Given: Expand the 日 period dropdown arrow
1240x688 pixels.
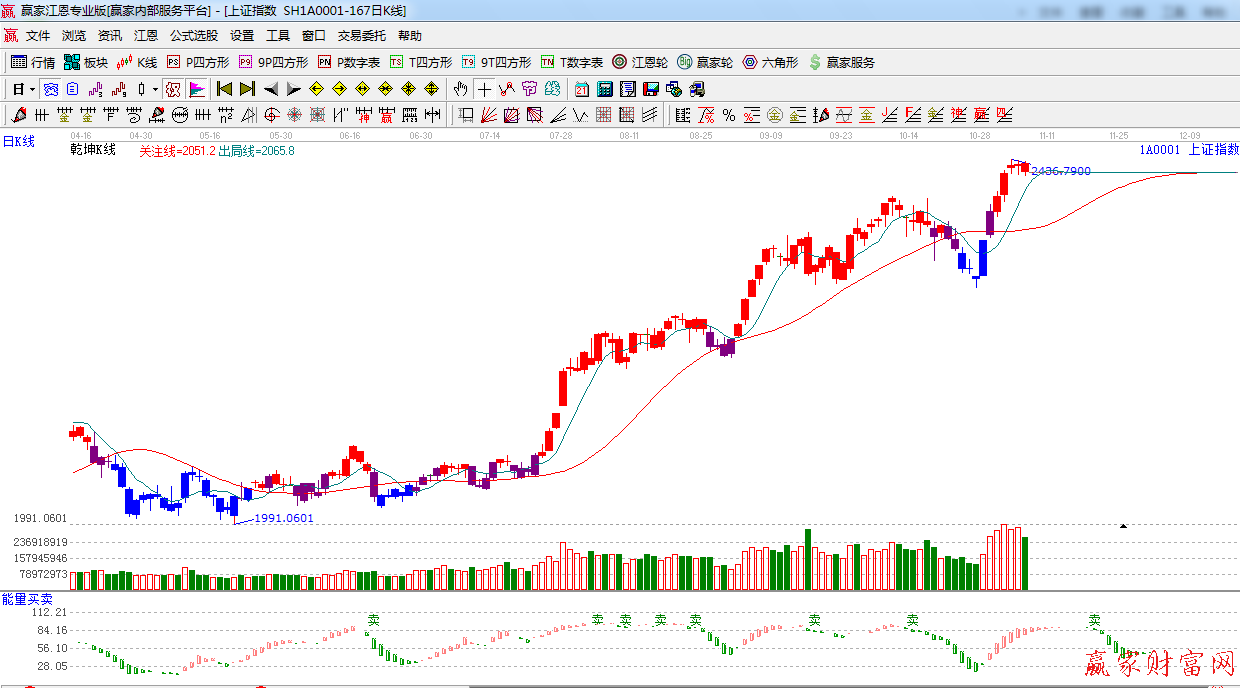Looking at the screenshot, I should pyautogui.click(x=32, y=89).
